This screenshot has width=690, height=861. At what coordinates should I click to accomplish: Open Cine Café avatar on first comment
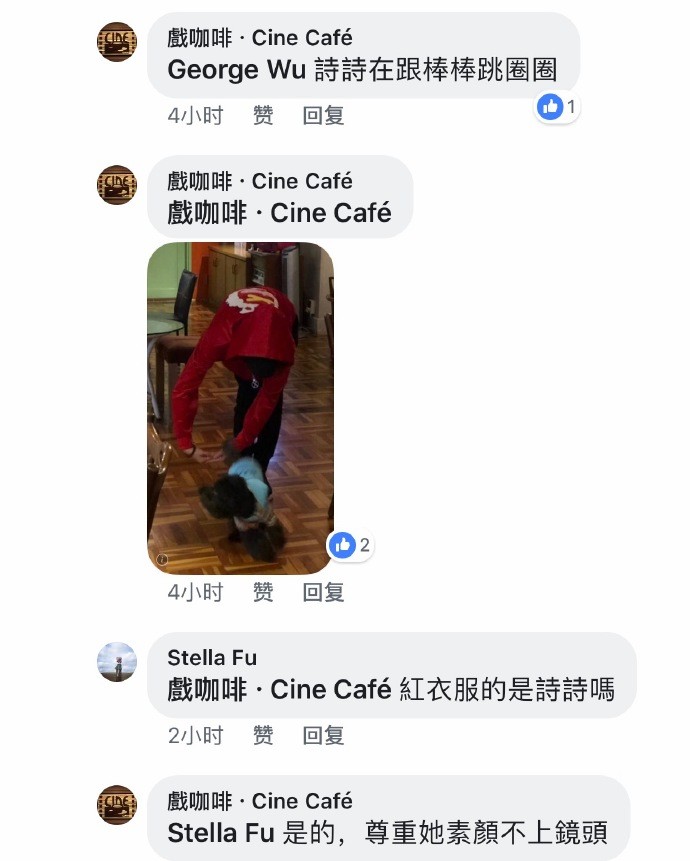click(x=117, y=42)
